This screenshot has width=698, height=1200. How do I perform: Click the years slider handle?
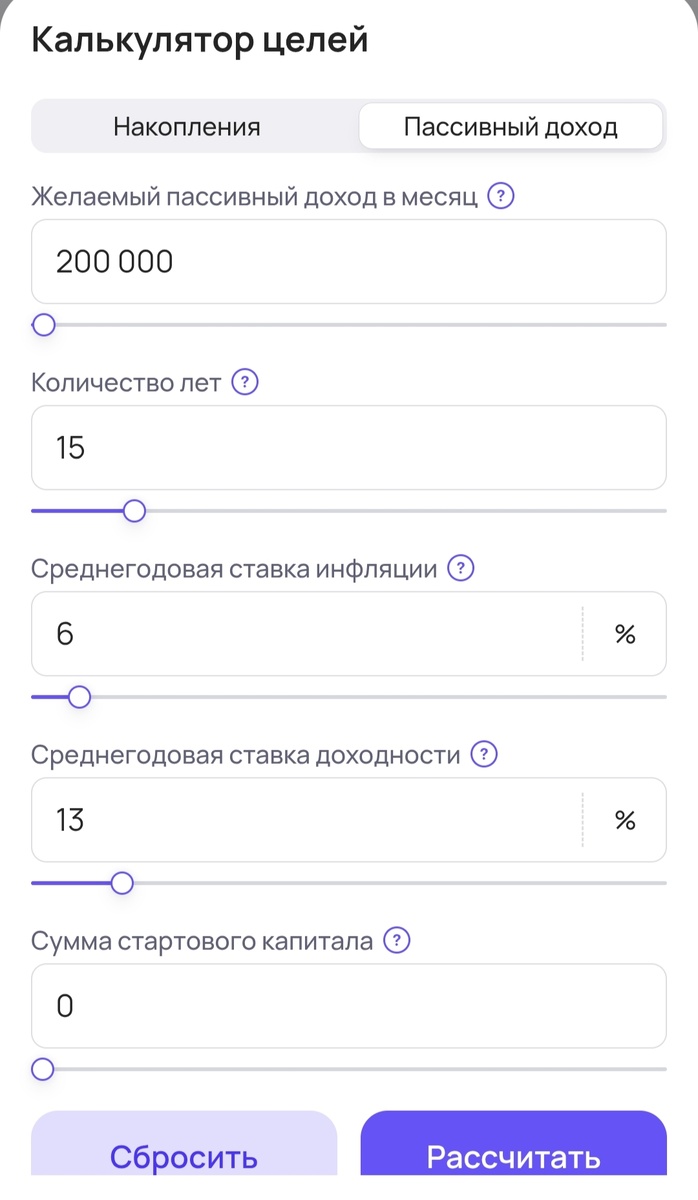click(135, 510)
